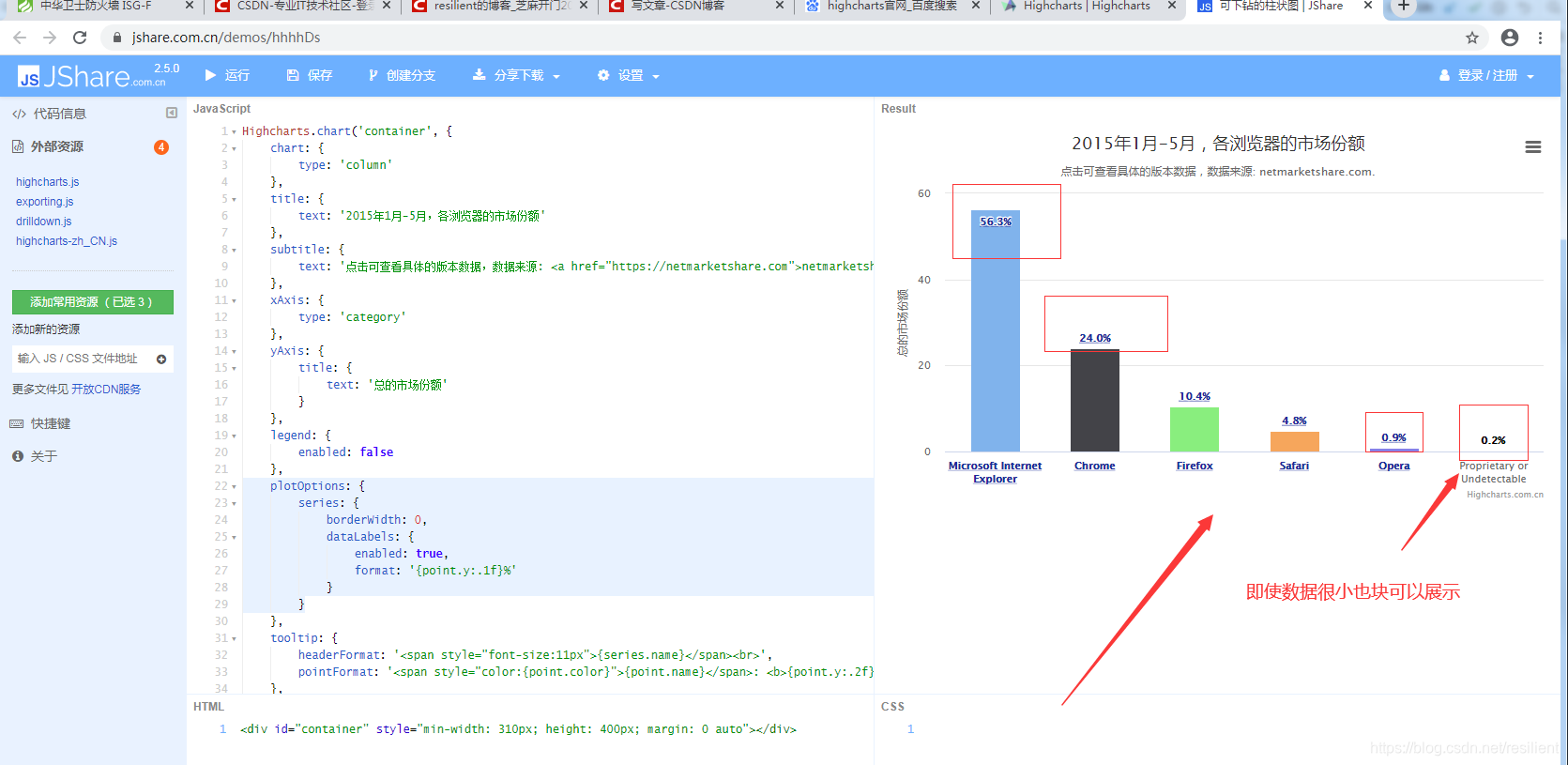Collapse sidebar using icon beside 代码信息
Image resolution: width=1568 pixels, height=765 pixels.
(x=172, y=113)
